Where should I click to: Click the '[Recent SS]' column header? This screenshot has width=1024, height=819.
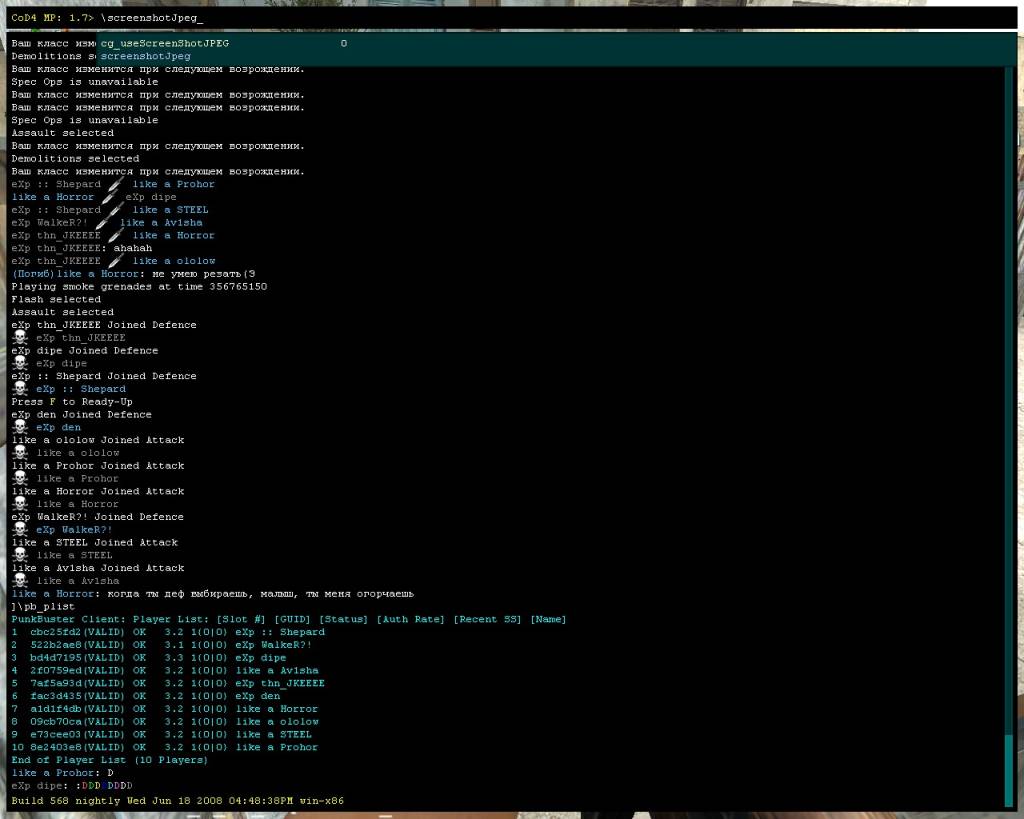tap(488, 619)
